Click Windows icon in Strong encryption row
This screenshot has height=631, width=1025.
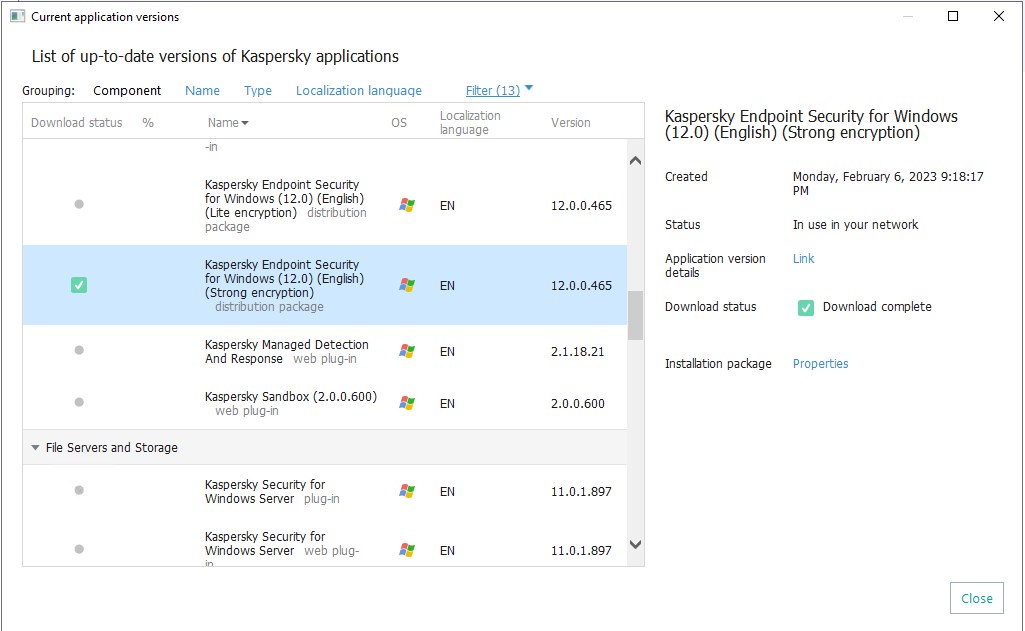coord(407,285)
